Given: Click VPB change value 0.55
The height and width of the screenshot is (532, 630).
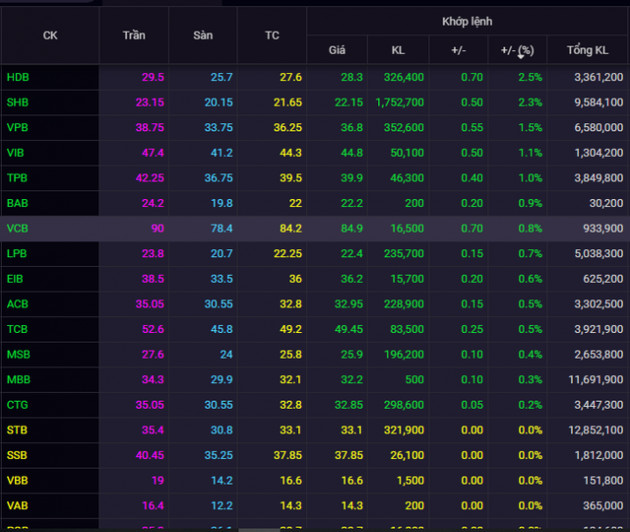Looking at the screenshot, I should pyautogui.click(x=472, y=127).
